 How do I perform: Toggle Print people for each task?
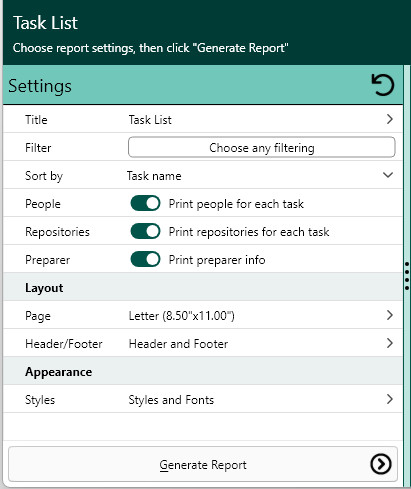pos(145,203)
